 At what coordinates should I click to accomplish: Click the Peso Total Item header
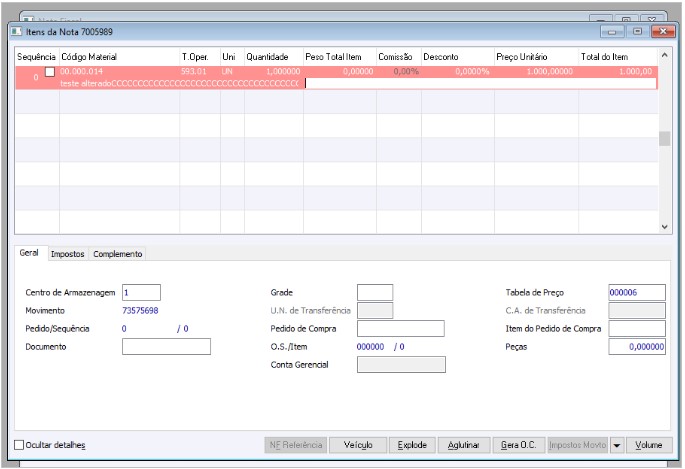pos(339,57)
